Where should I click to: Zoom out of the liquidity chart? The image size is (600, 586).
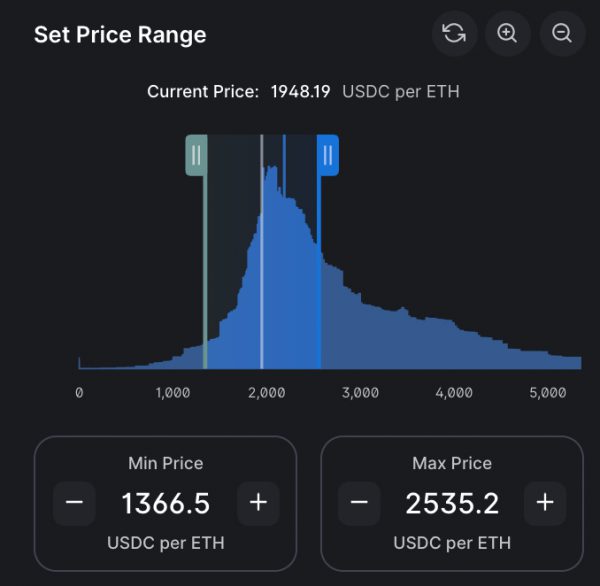click(x=562, y=33)
